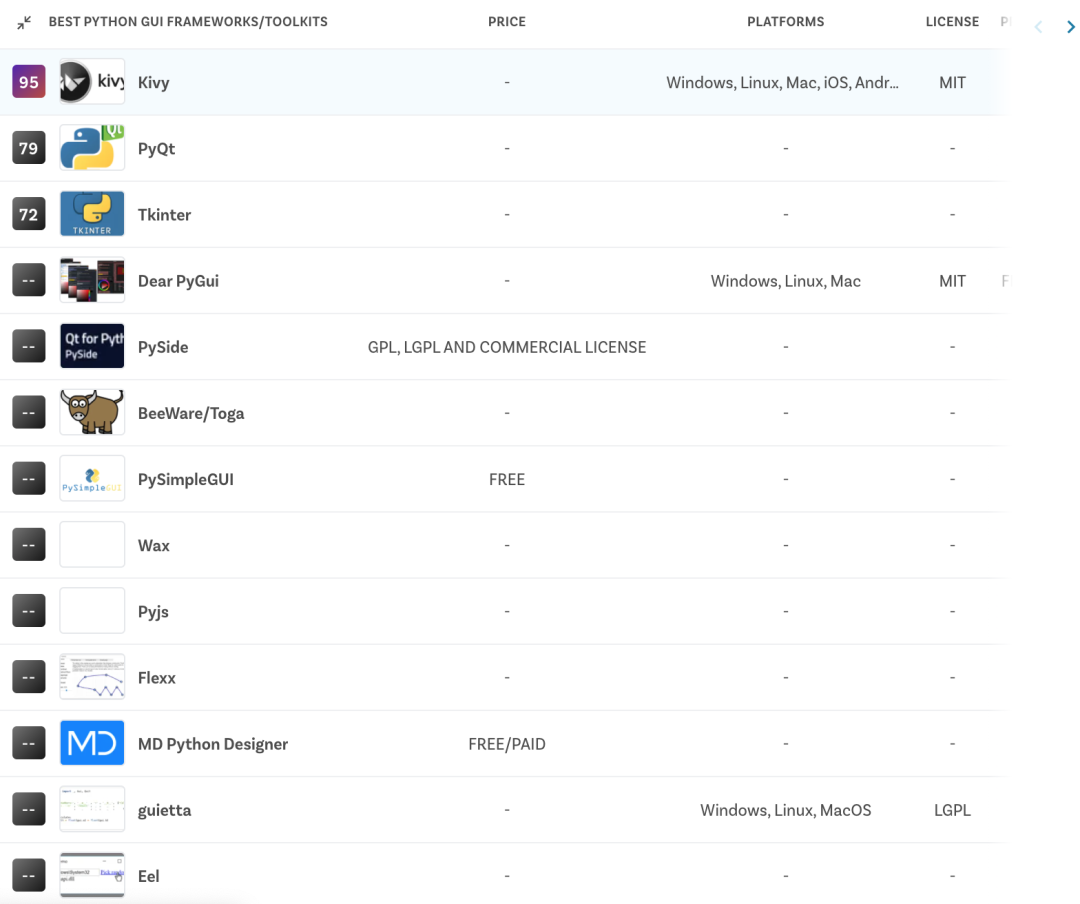The image size is (1080, 904).
Task: Click MD Python Designer's empty score badge
Action: point(29,743)
